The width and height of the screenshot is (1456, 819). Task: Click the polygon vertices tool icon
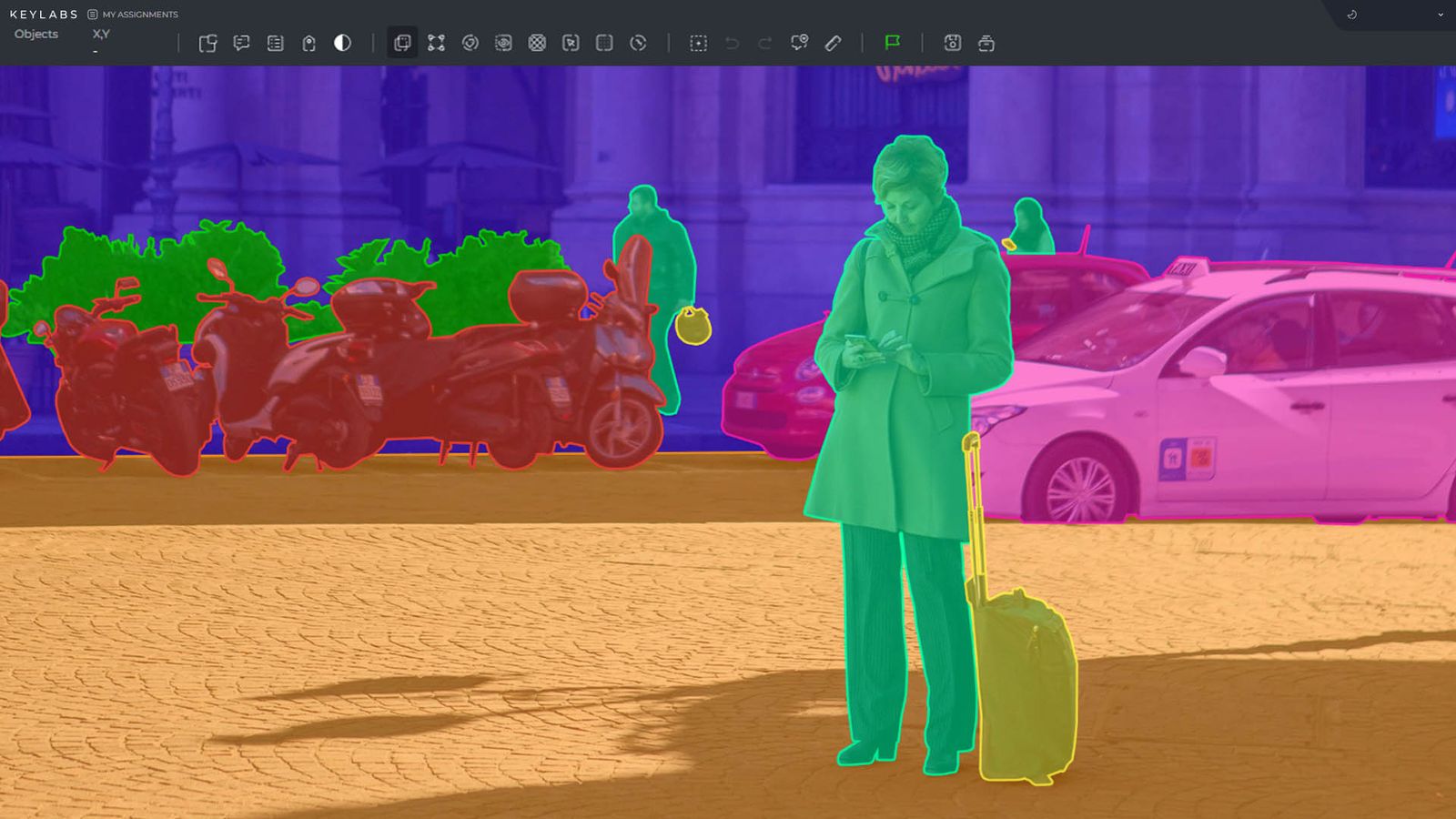pos(436,43)
